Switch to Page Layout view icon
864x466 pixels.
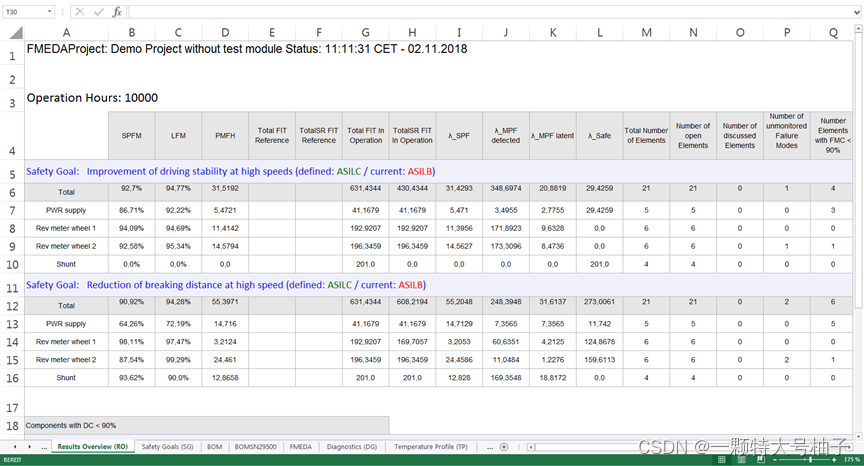741,459
